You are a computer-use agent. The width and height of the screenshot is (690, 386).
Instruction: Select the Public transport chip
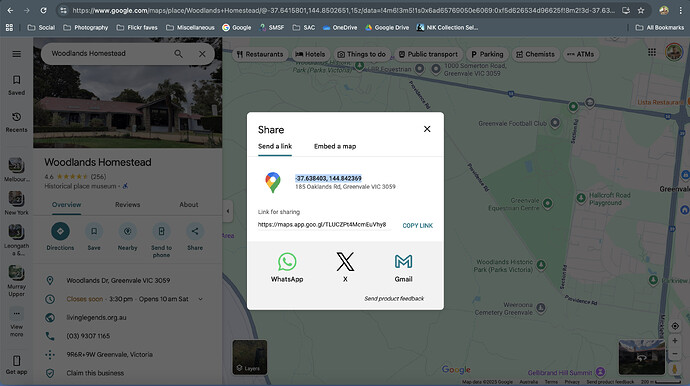(428, 54)
